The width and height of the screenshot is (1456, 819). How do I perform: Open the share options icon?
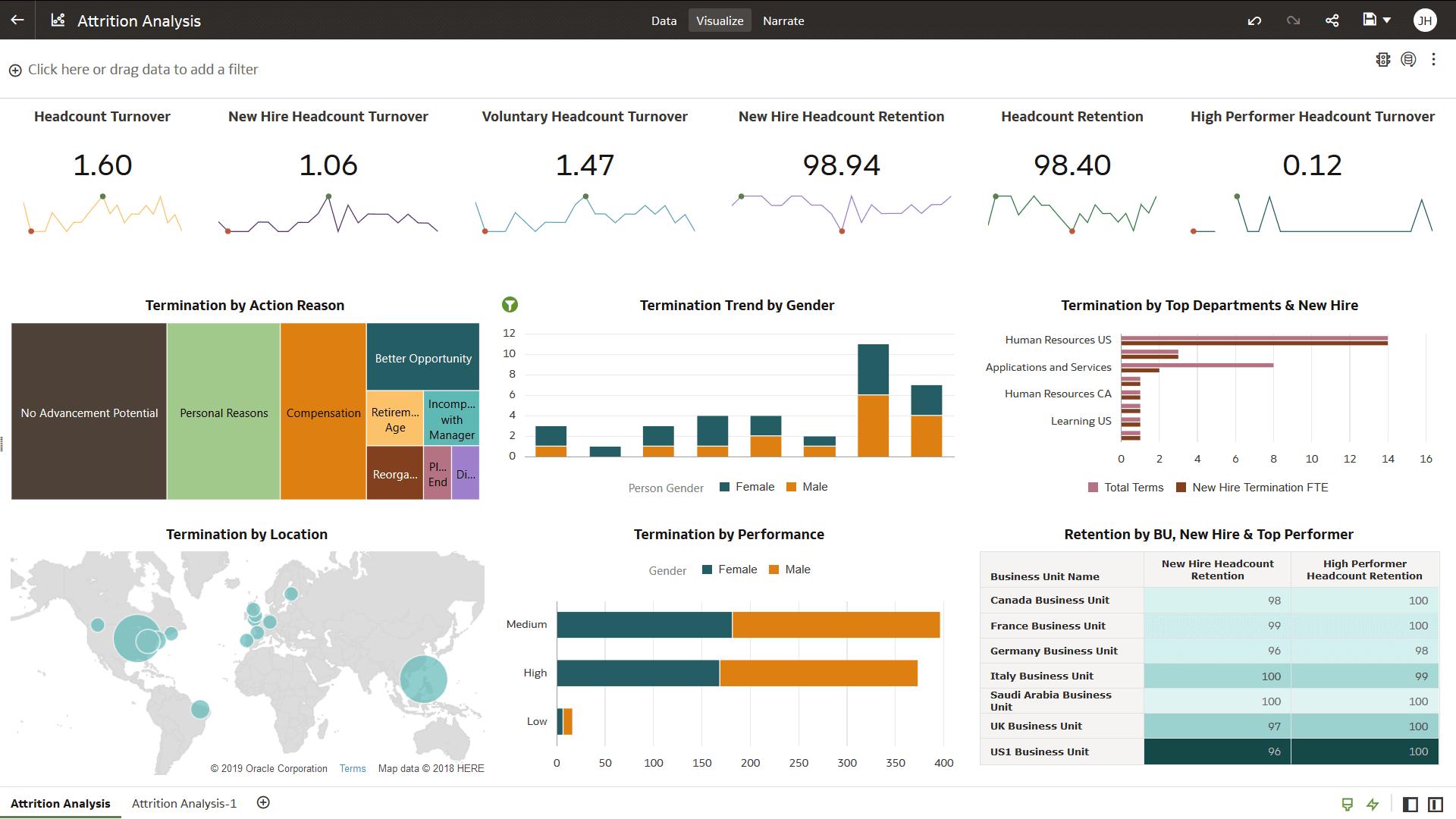(x=1332, y=20)
